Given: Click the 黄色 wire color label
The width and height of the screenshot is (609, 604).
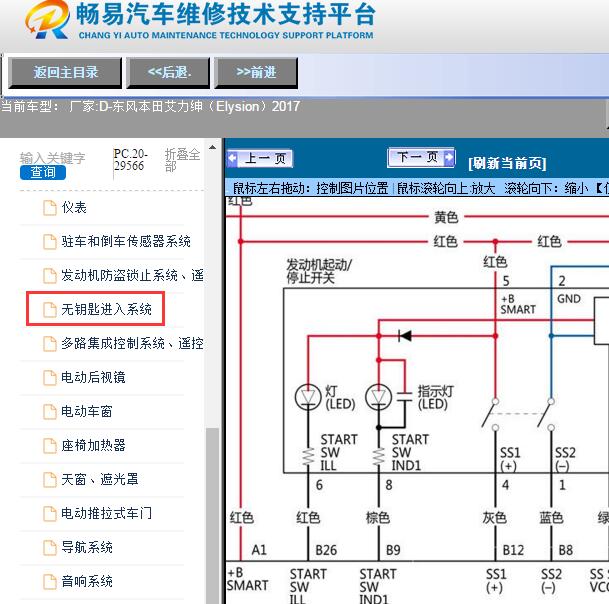Looking at the screenshot, I should [x=446, y=217].
